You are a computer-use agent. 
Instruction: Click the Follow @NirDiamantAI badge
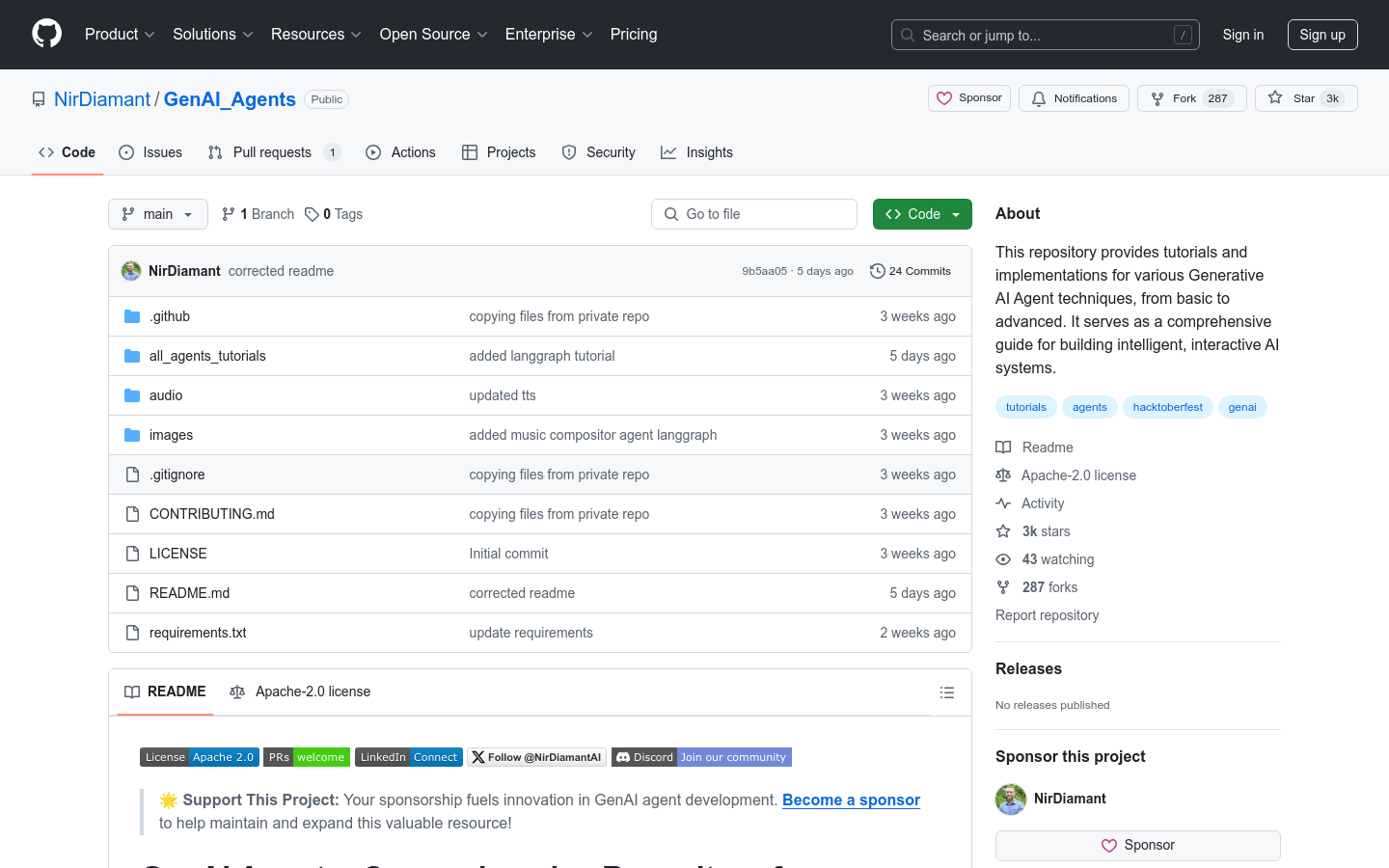click(537, 757)
